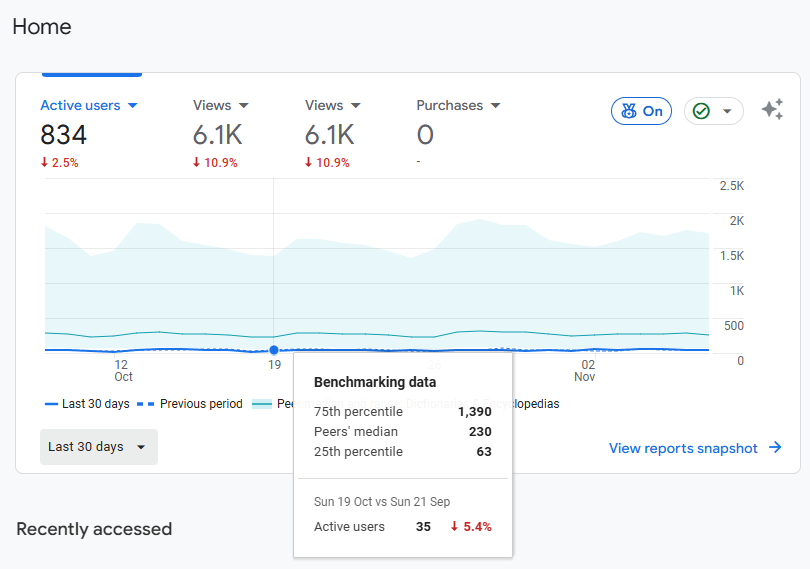Select the Views metric tab next to Active users

(x=220, y=105)
